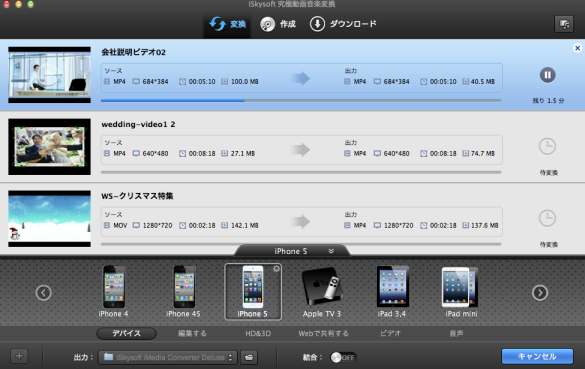Open the output folder dropdown
Image resolution: width=585 pixels, height=369 pixels.
(x=168, y=357)
